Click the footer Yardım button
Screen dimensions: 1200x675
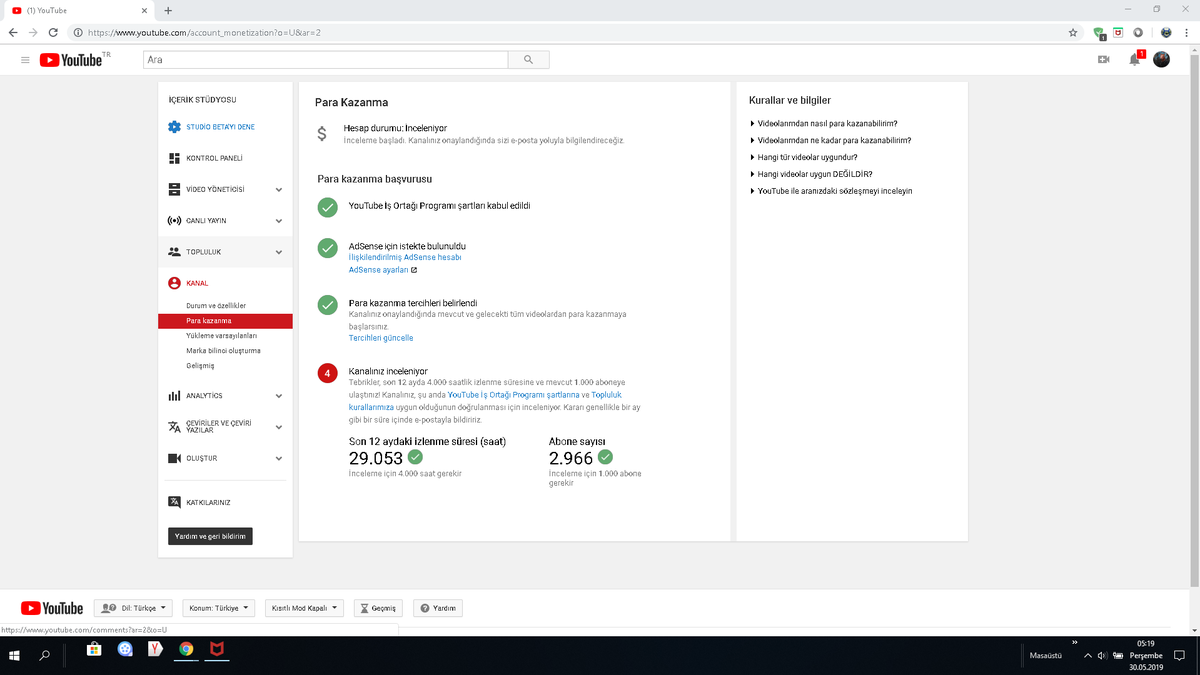click(437, 608)
